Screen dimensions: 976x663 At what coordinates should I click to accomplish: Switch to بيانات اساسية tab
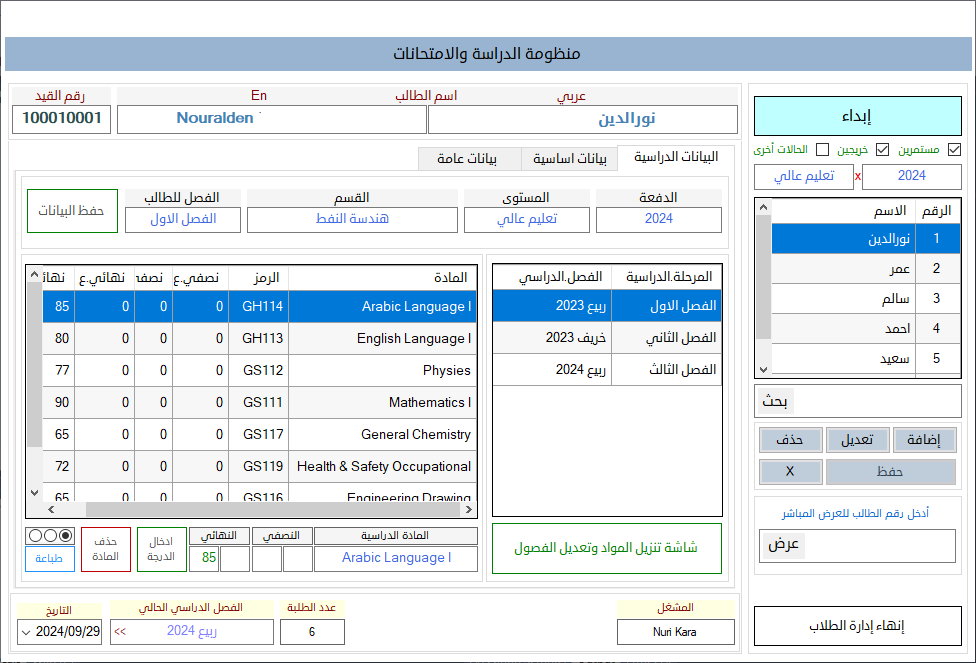(x=570, y=159)
